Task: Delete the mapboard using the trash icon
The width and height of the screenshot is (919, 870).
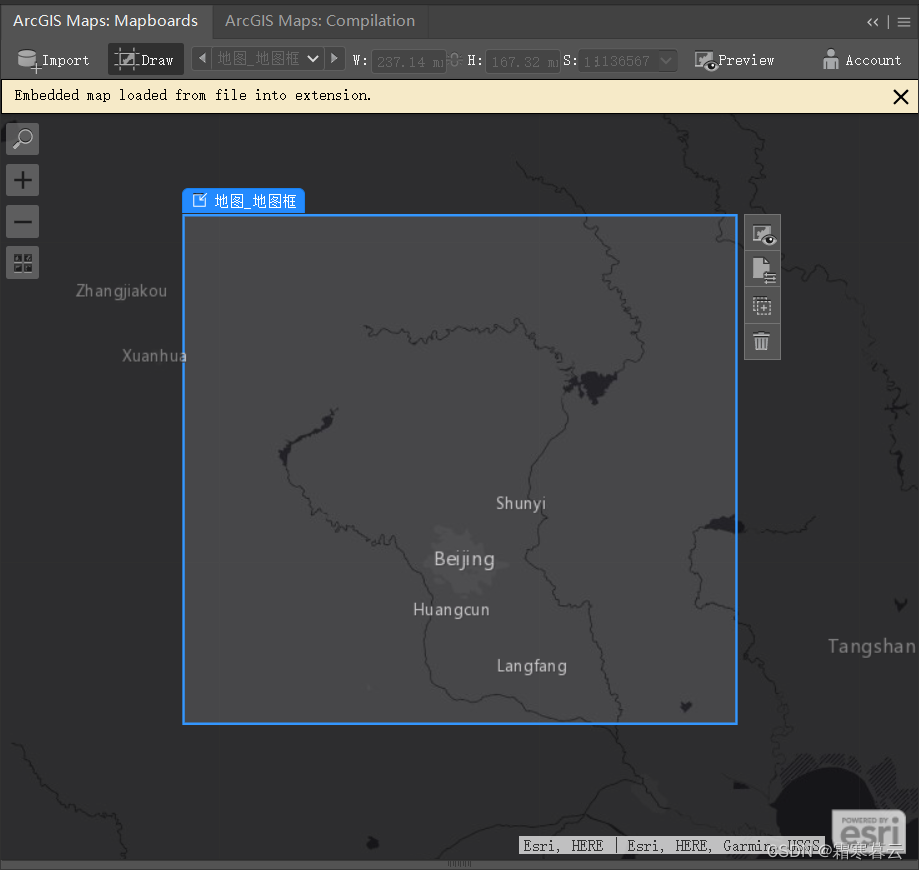Action: pyautogui.click(x=762, y=341)
